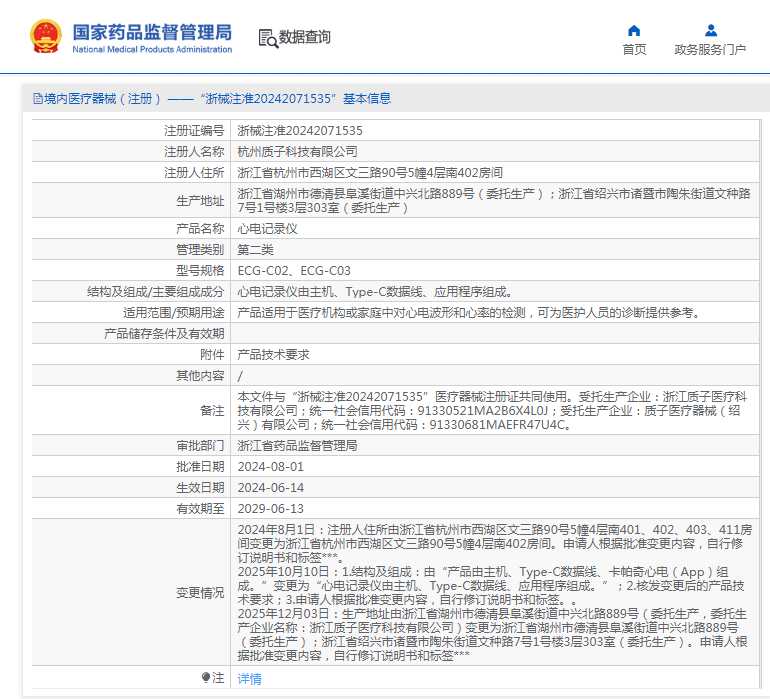
Task: Select registration number 浙械注准20242071535 value
Action: pos(300,130)
